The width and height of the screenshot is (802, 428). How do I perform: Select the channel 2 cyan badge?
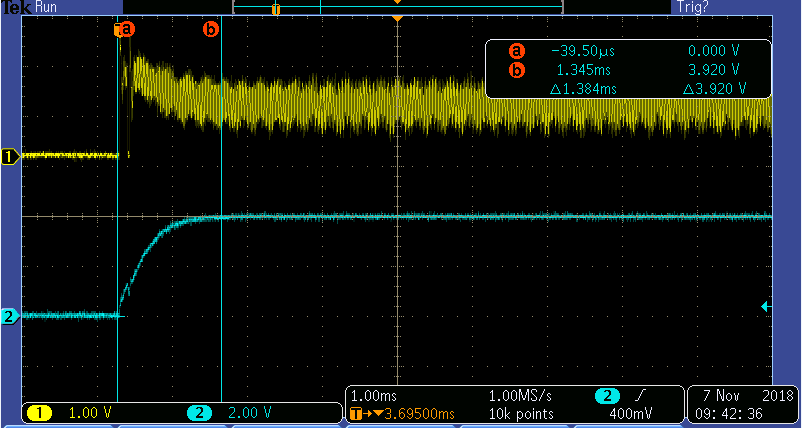(x=198, y=412)
